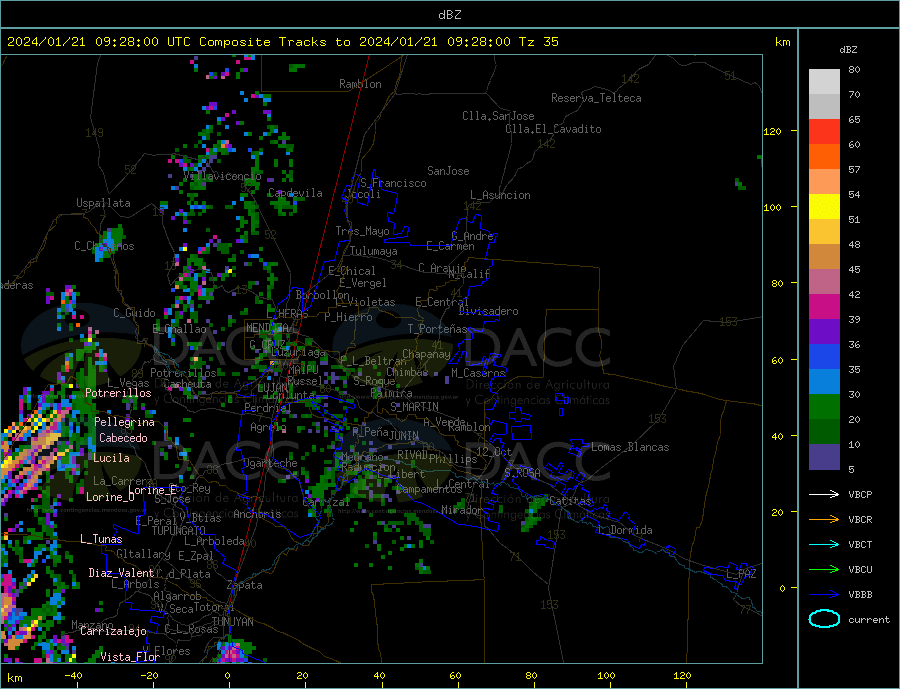Viewport: 900px width, 689px height.
Task: Click the 'S_Francisco' map label
Action: [x=393, y=183]
